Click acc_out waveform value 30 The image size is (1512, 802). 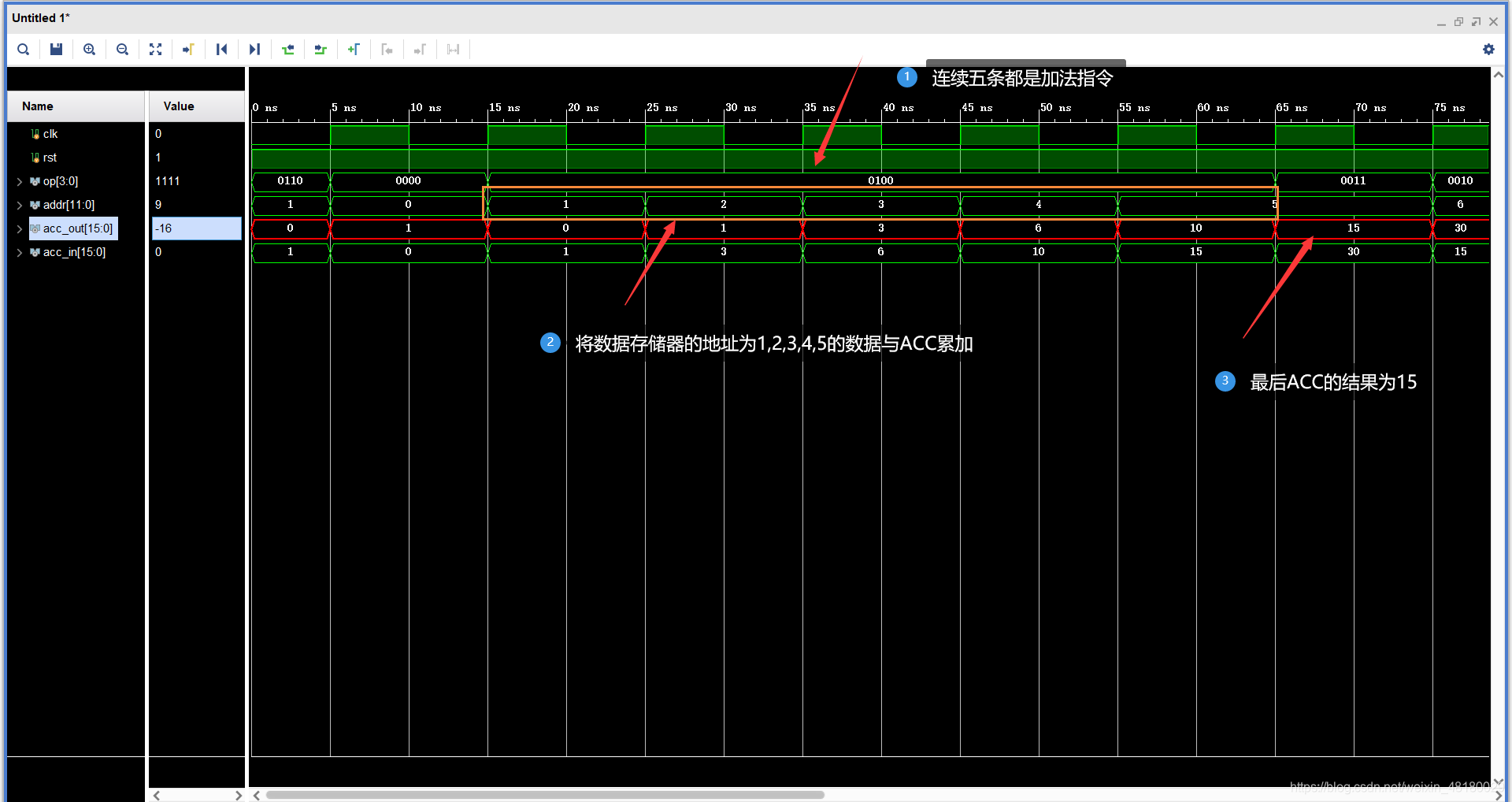click(1460, 228)
